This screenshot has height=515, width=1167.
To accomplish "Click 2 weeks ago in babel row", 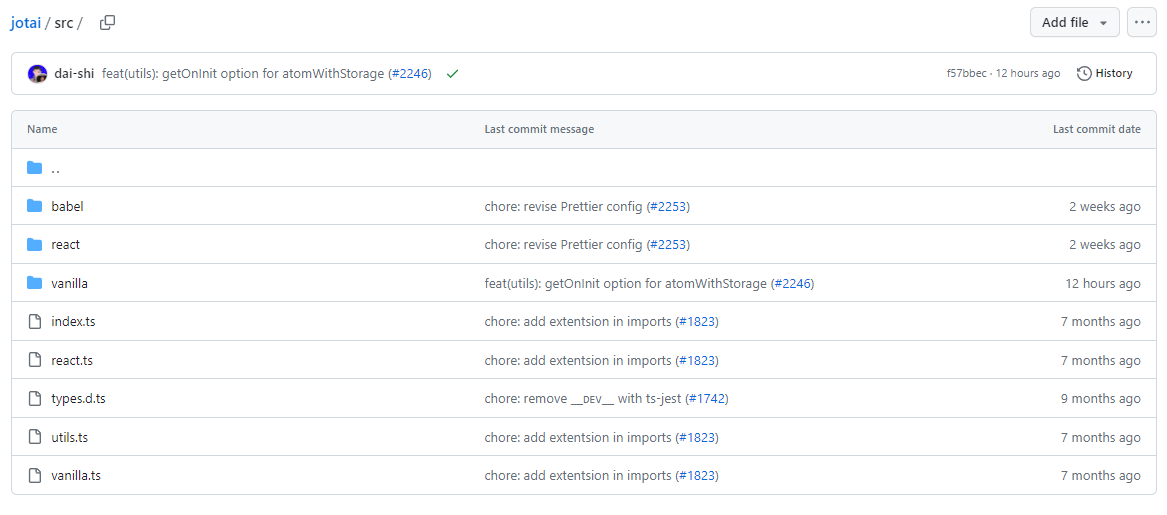I will tap(1104, 206).
